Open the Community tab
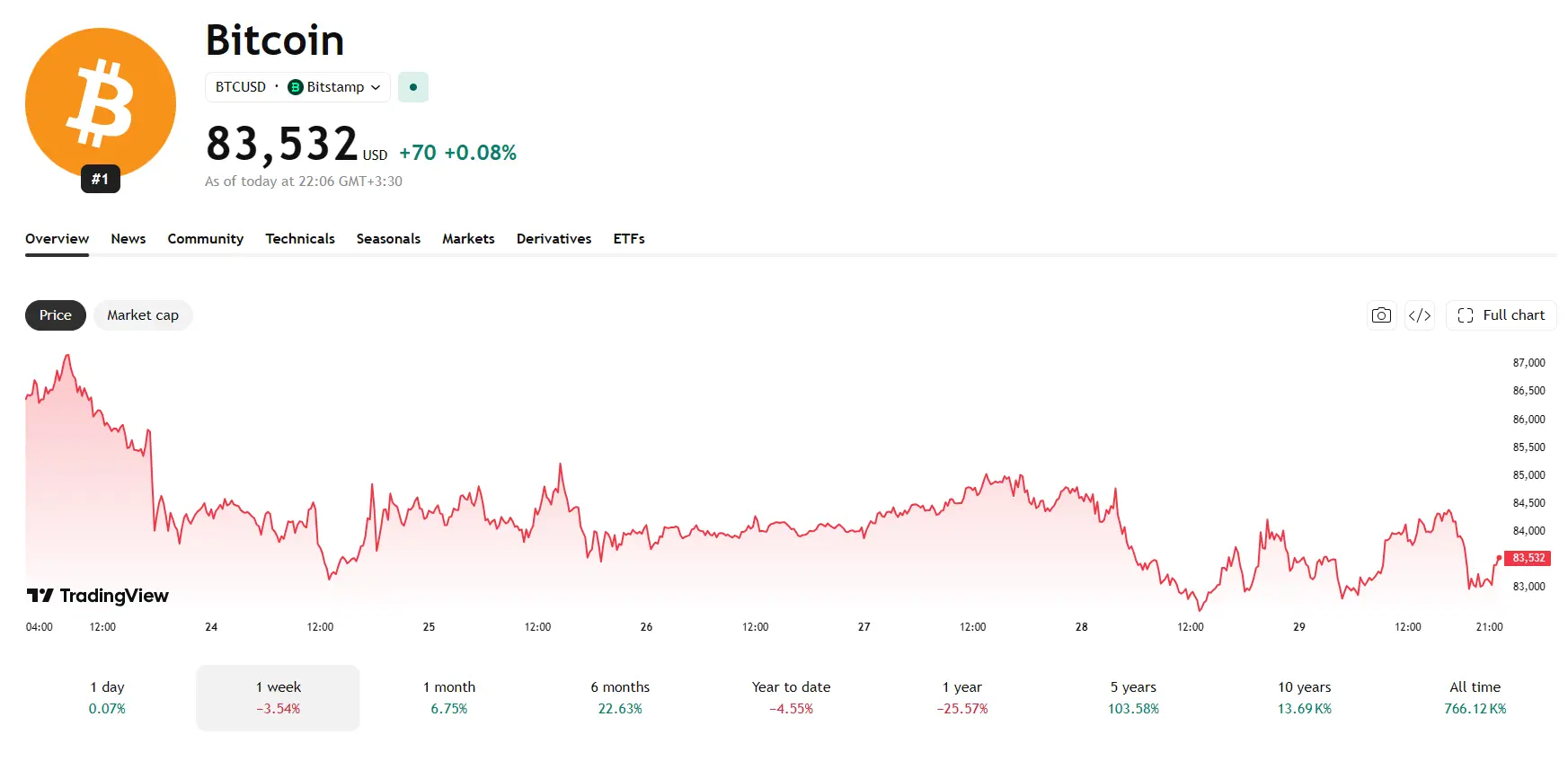Screen dimensions: 1568x770 coord(206,239)
